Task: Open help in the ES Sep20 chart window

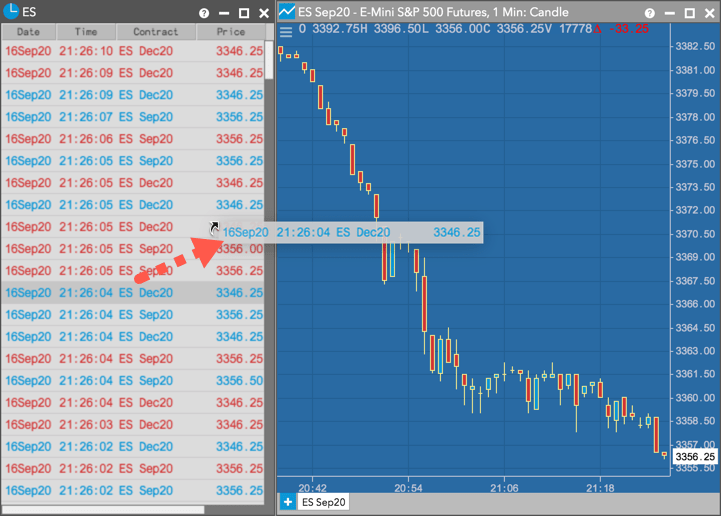Action: pos(649,13)
